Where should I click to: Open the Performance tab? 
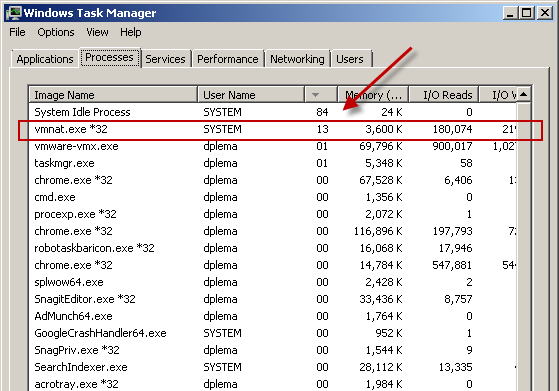coord(228,59)
